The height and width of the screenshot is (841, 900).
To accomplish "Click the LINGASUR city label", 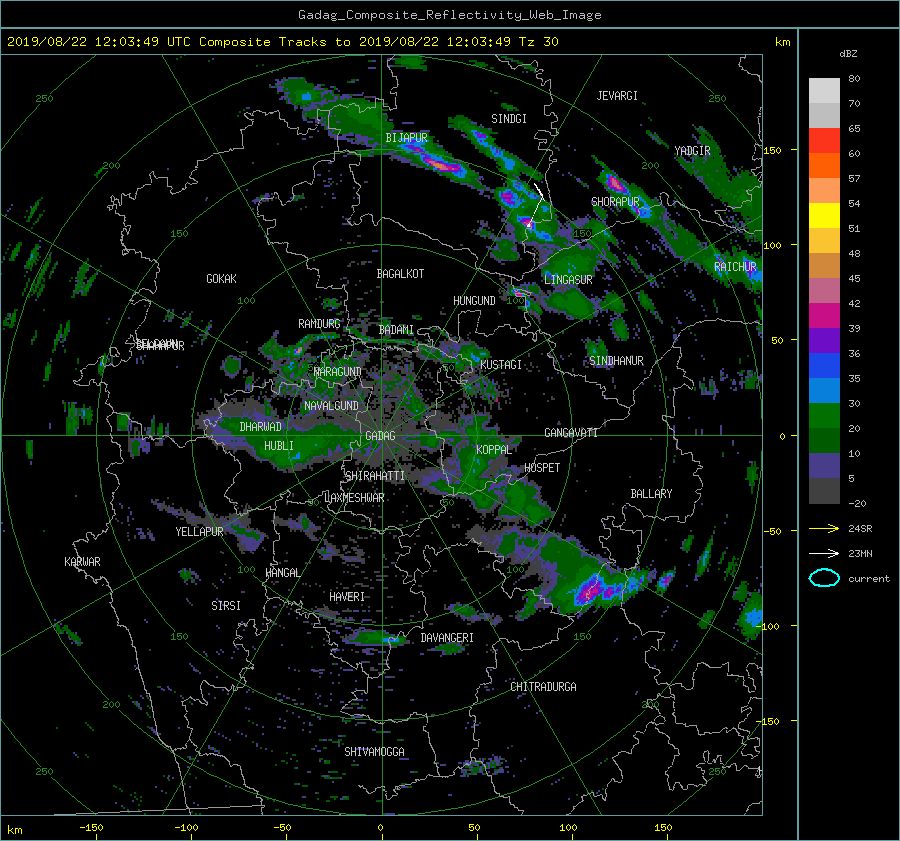I will pyautogui.click(x=568, y=280).
